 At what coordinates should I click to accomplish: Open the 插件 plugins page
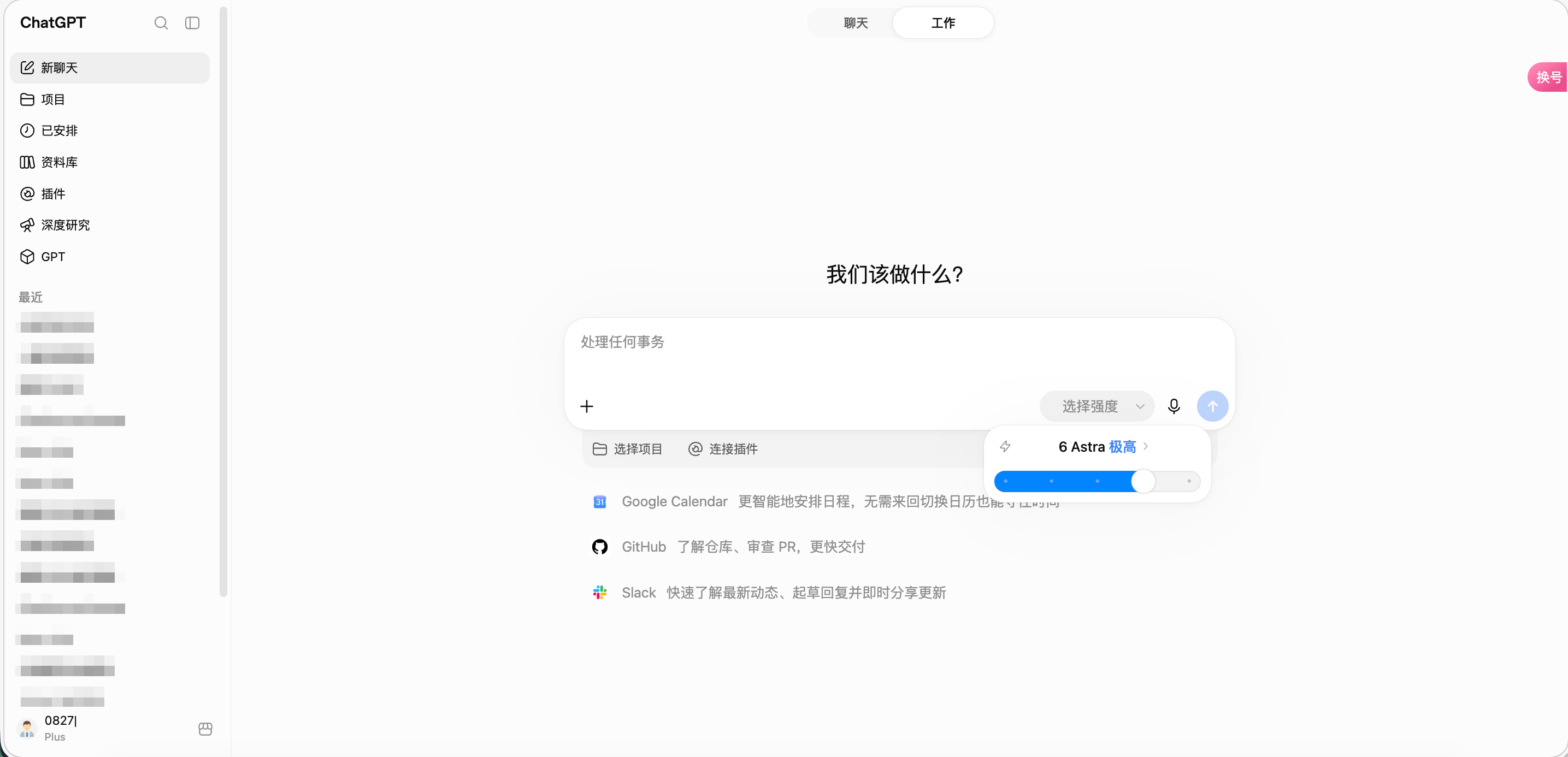pos(110,193)
